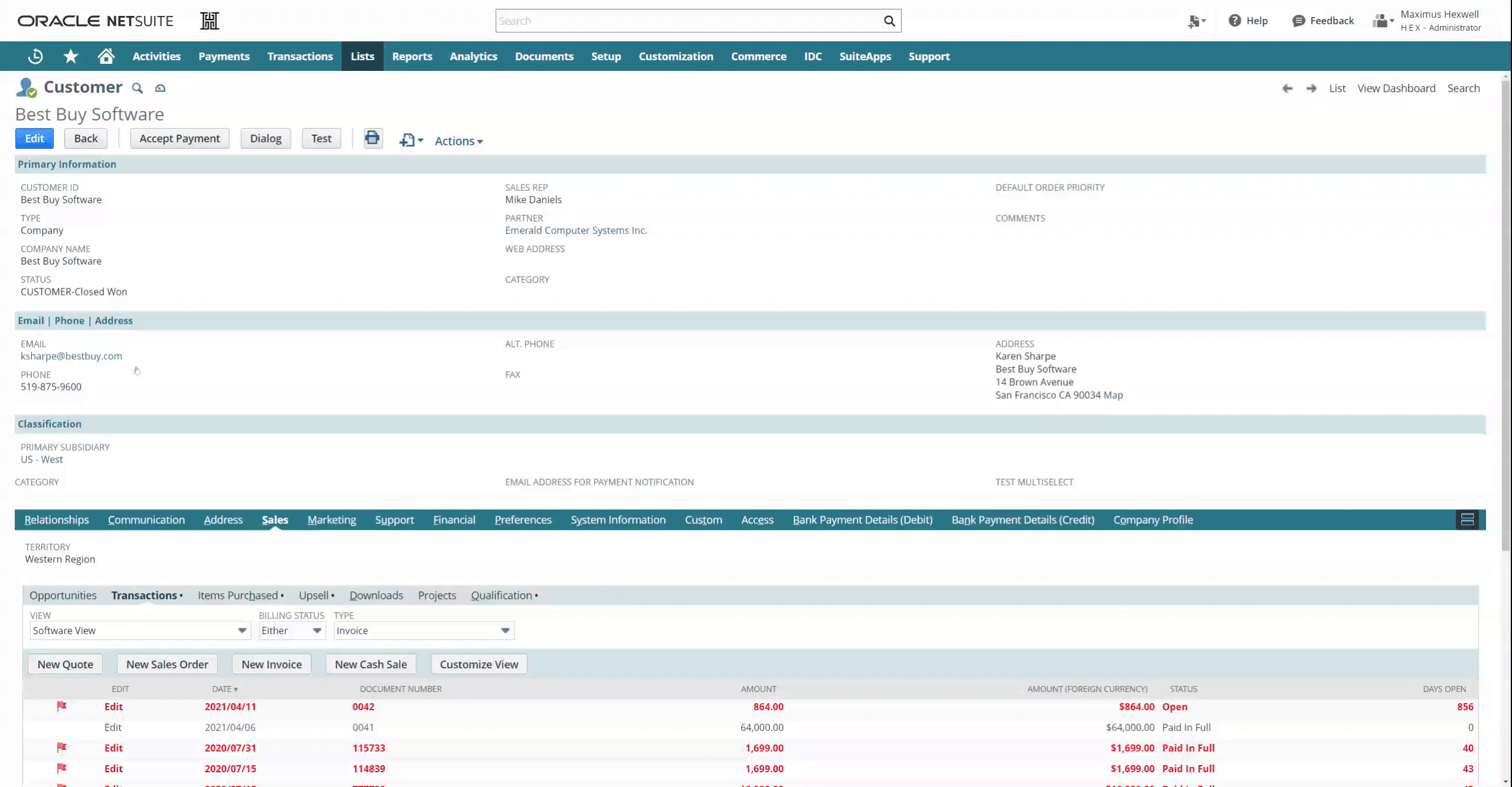Create a New Invoice

pos(272,664)
